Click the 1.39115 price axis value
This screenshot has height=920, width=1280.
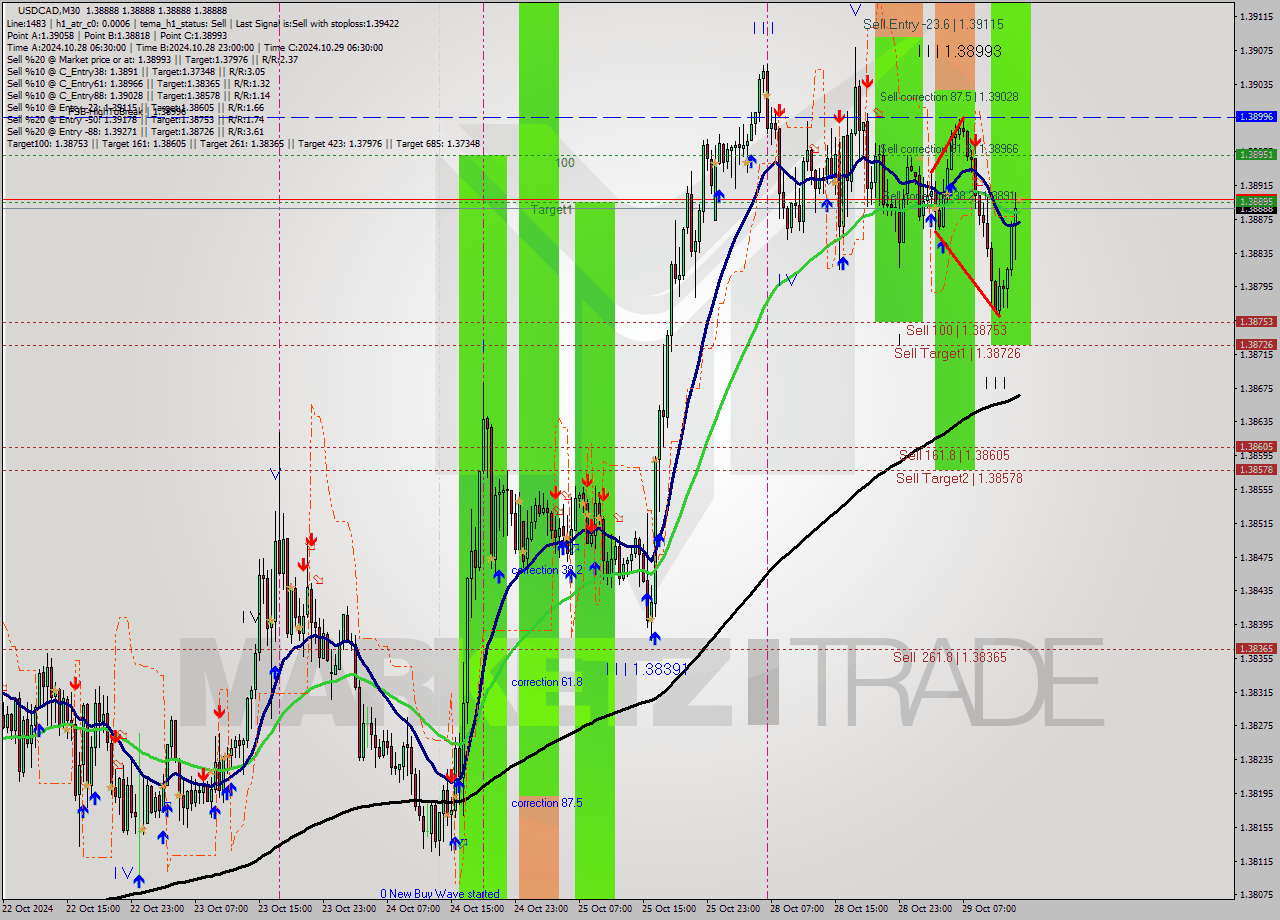tap(1255, 17)
